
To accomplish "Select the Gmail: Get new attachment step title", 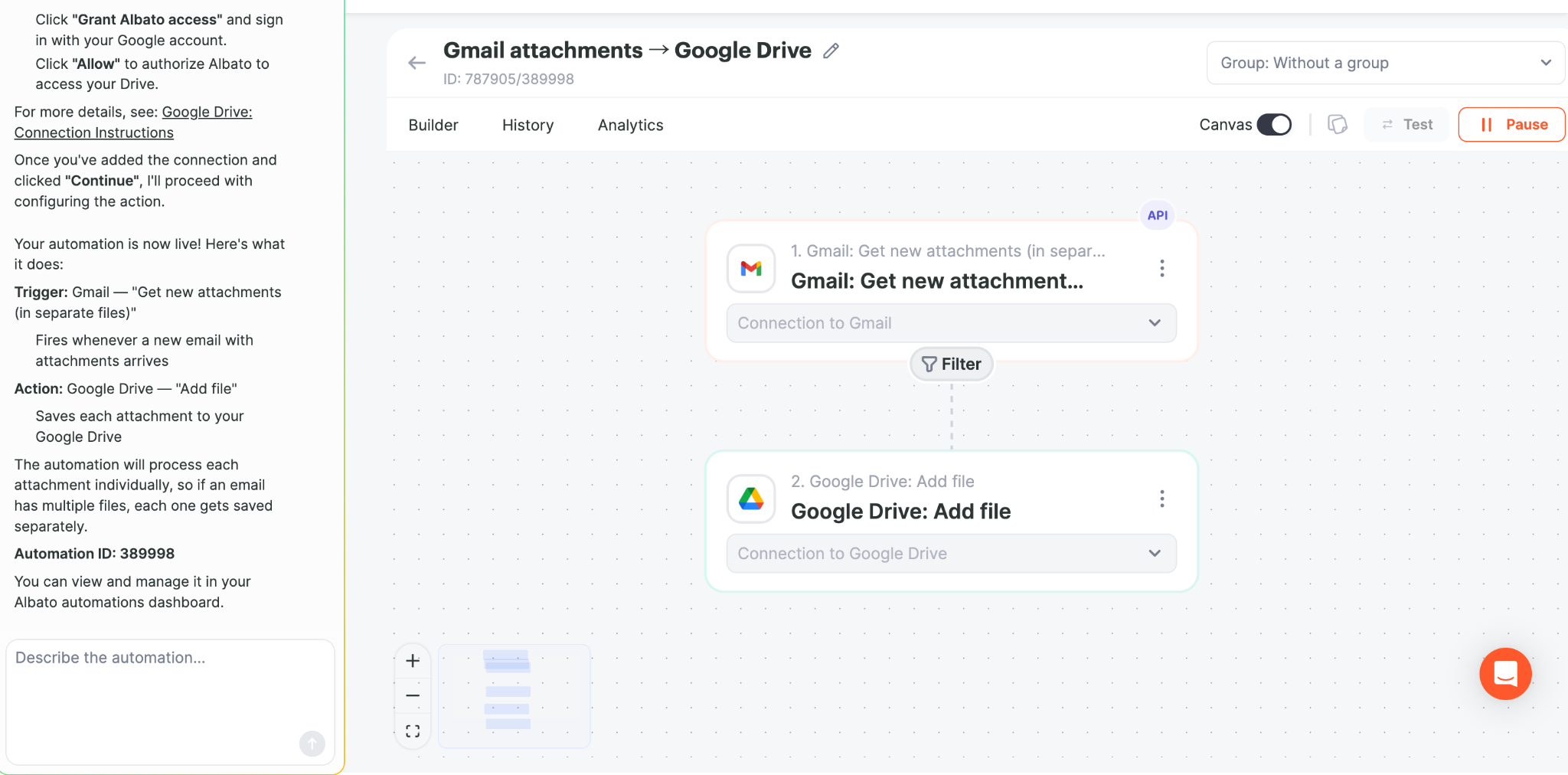I will 936,281.
